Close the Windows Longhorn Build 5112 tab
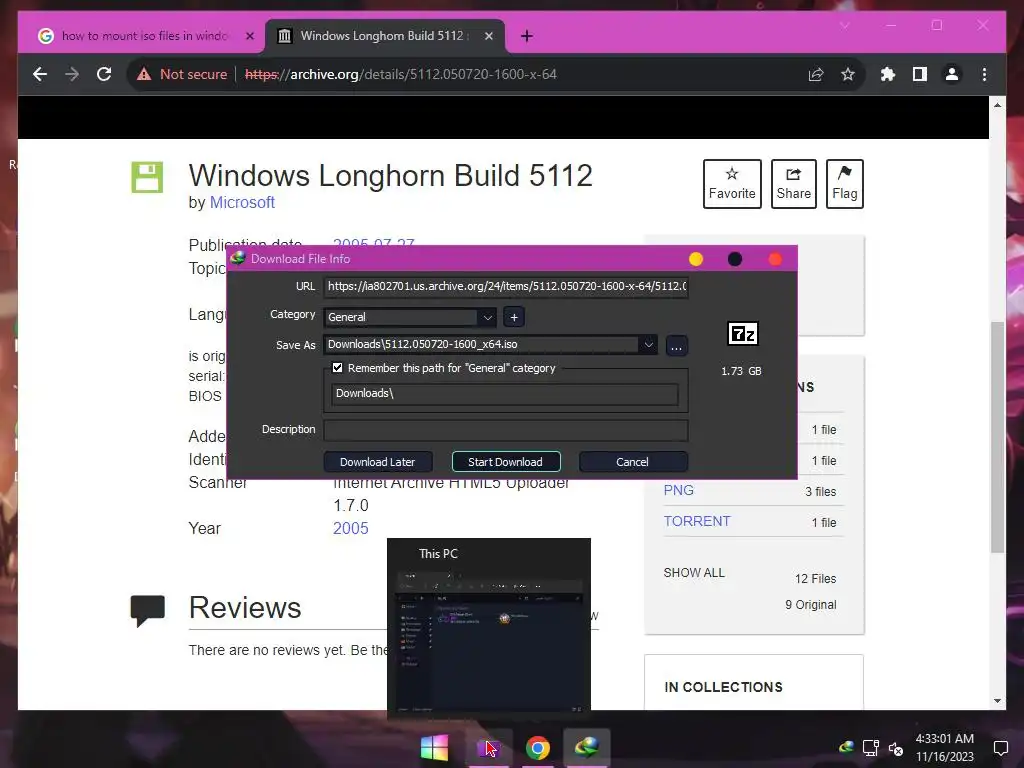 coord(488,36)
